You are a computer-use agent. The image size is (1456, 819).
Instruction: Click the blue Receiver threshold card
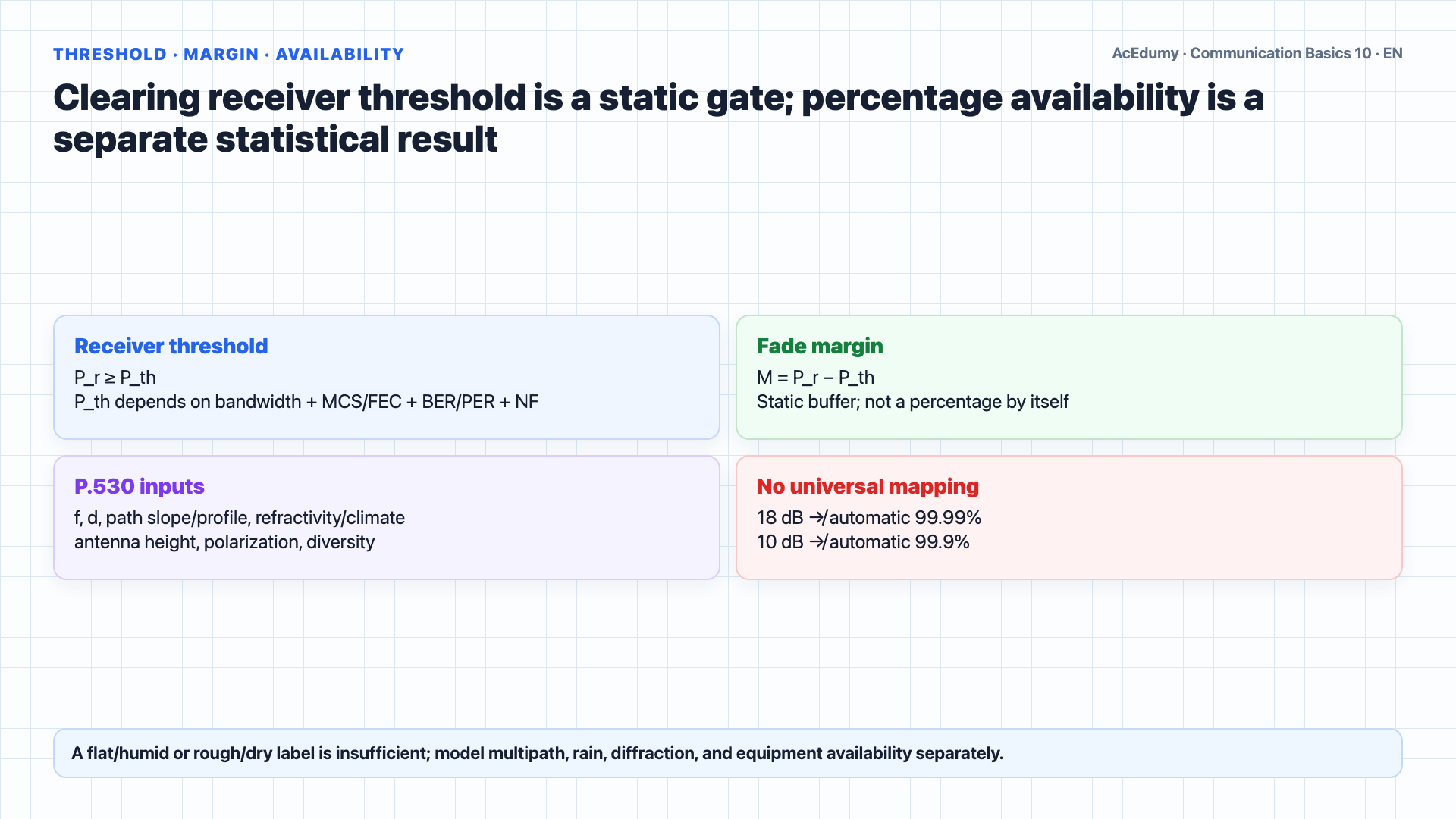coord(387,377)
